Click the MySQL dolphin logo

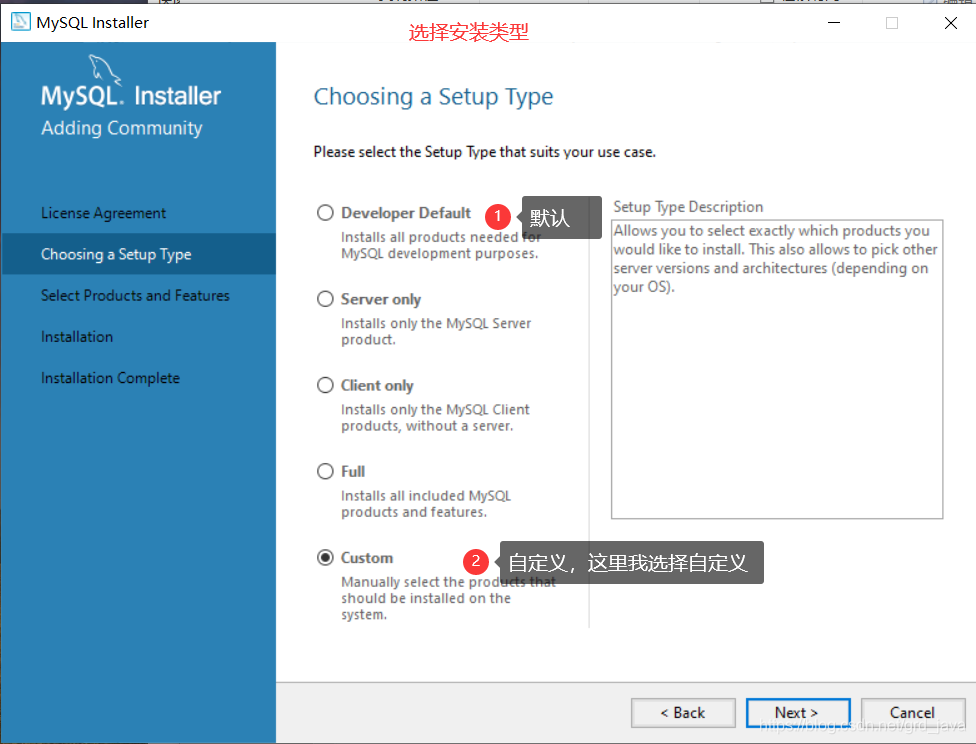[x=105, y=68]
